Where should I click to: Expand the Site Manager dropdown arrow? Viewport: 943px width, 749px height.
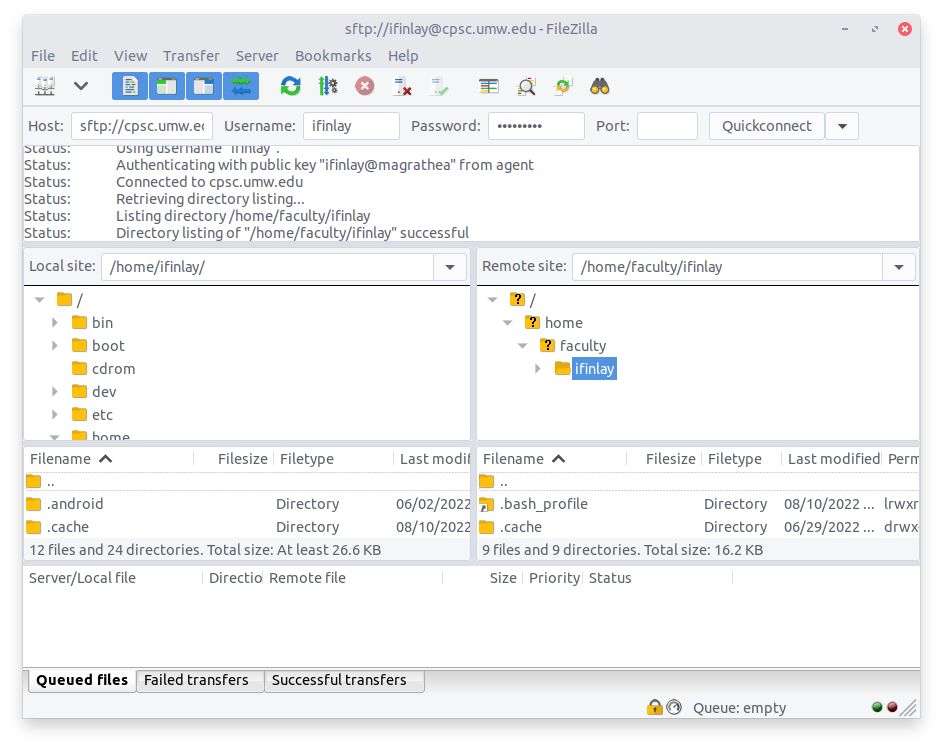81,86
